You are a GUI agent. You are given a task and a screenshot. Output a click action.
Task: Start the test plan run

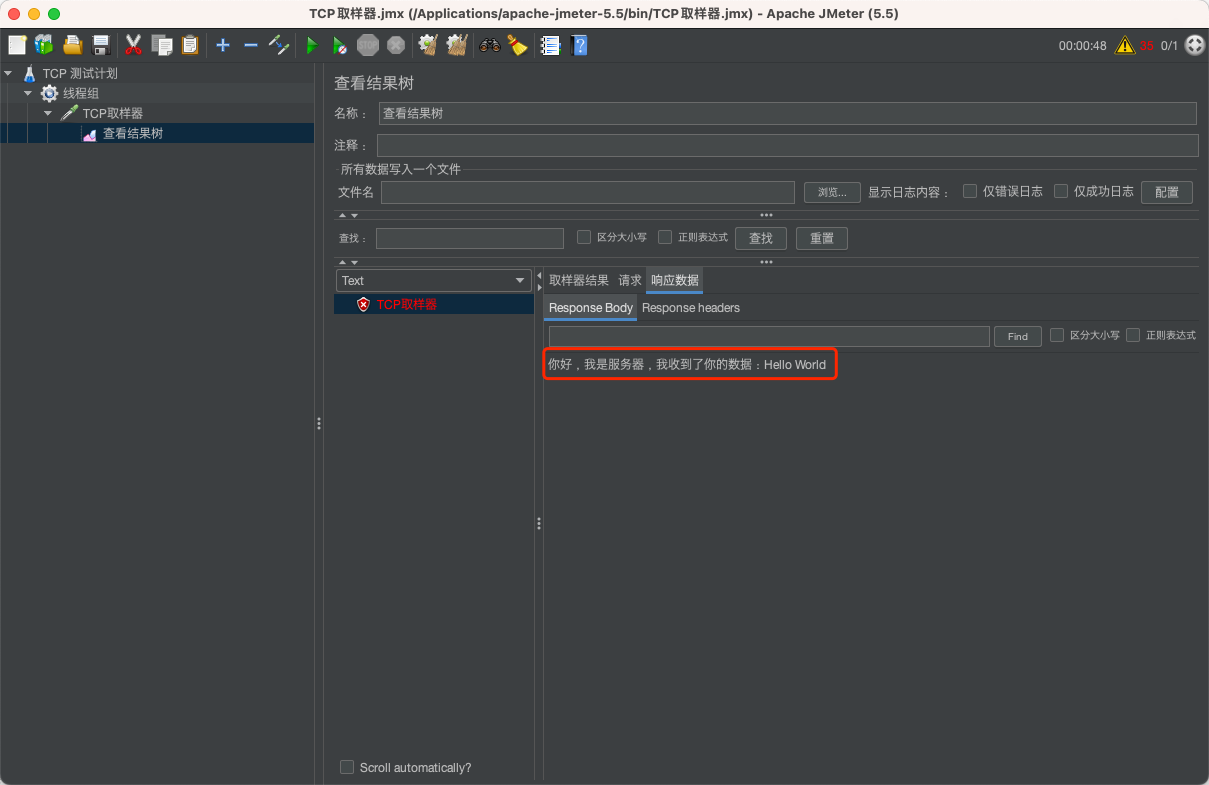(x=311, y=45)
